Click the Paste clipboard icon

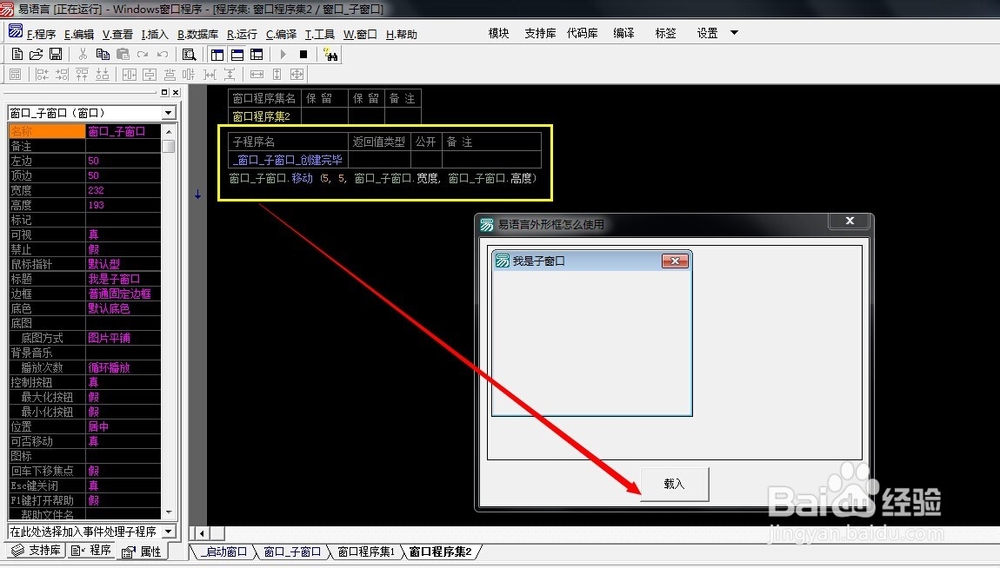pos(122,55)
